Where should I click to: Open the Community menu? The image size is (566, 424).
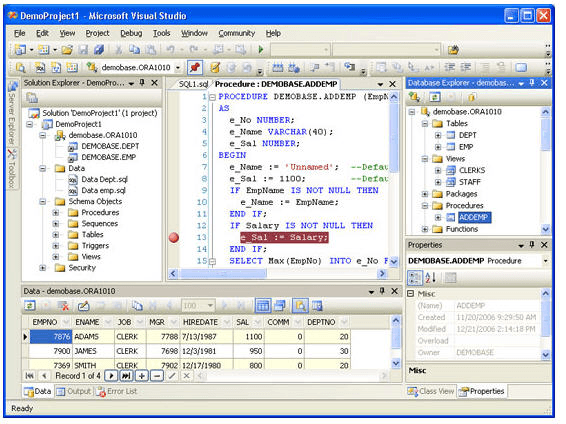[x=236, y=33]
